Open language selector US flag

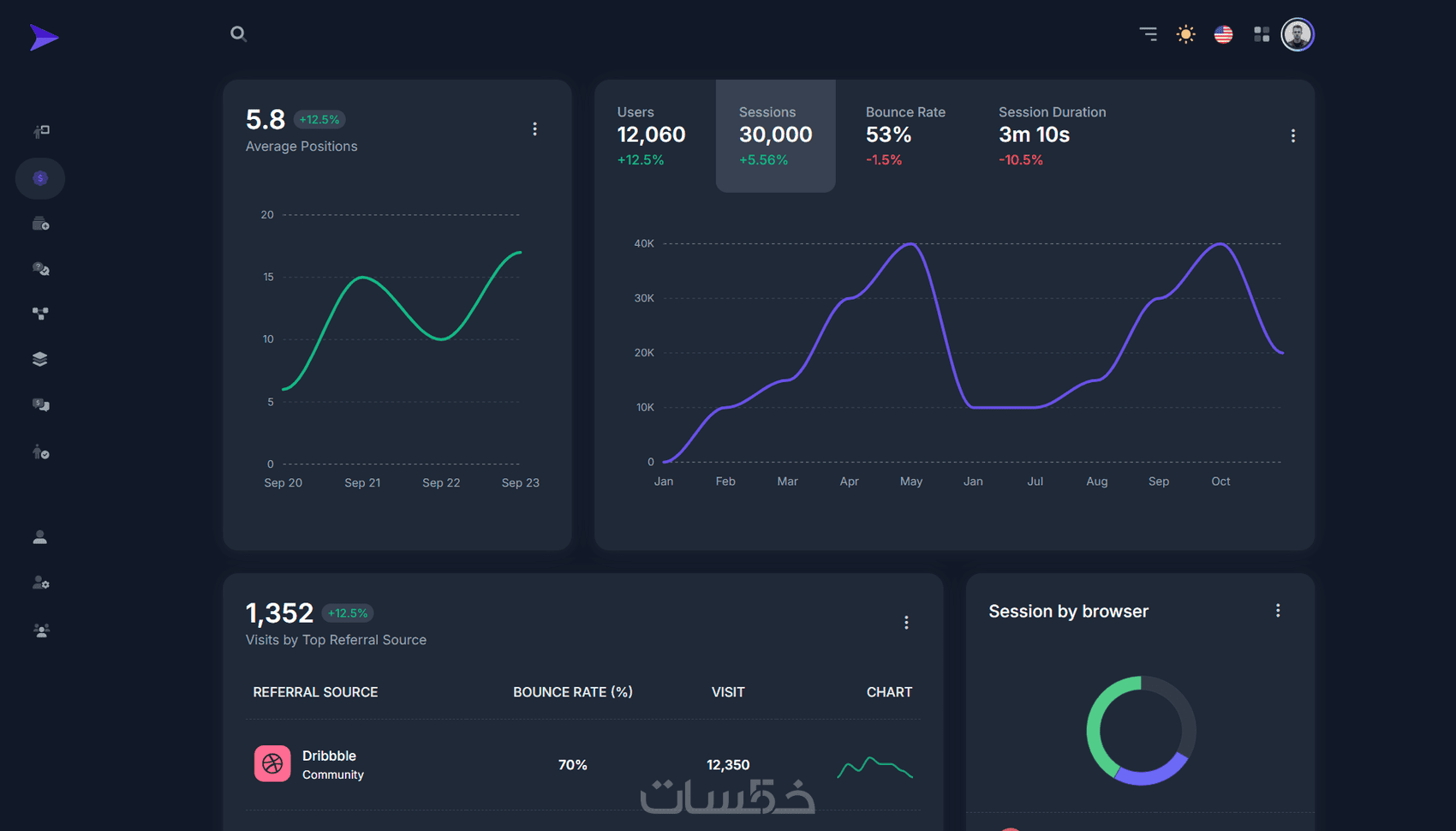[1223, 34]
